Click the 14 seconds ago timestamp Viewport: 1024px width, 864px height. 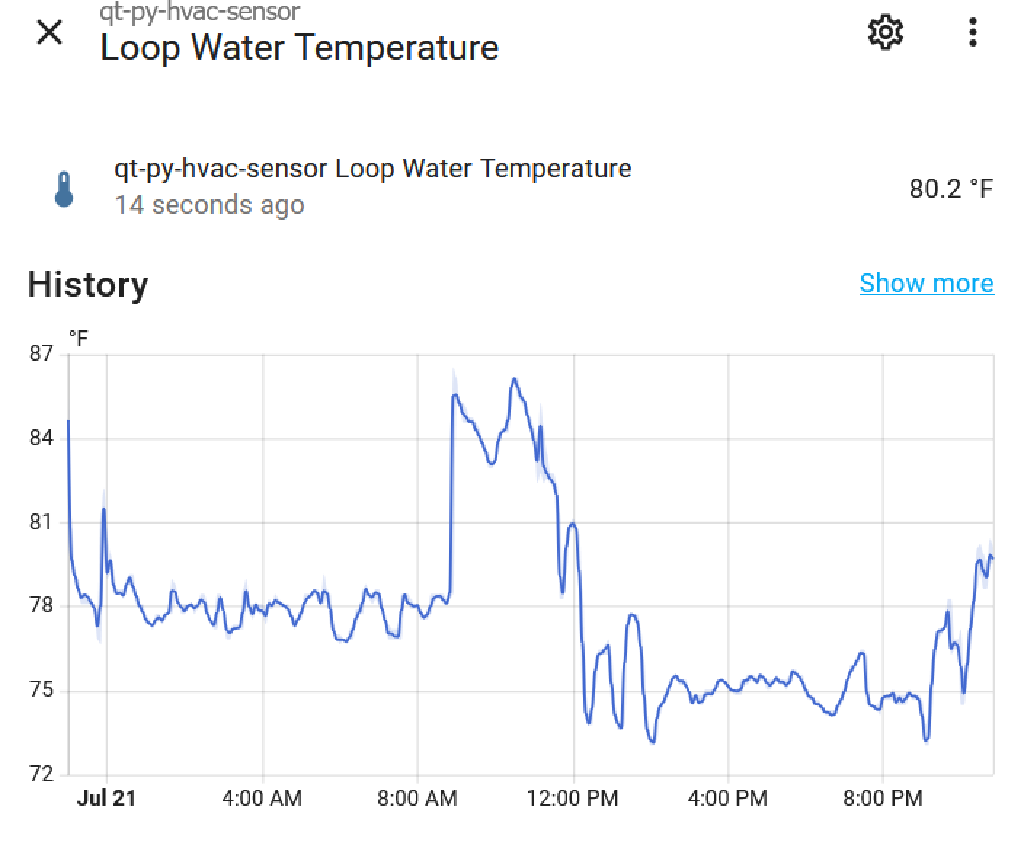[x=210, y=205]
